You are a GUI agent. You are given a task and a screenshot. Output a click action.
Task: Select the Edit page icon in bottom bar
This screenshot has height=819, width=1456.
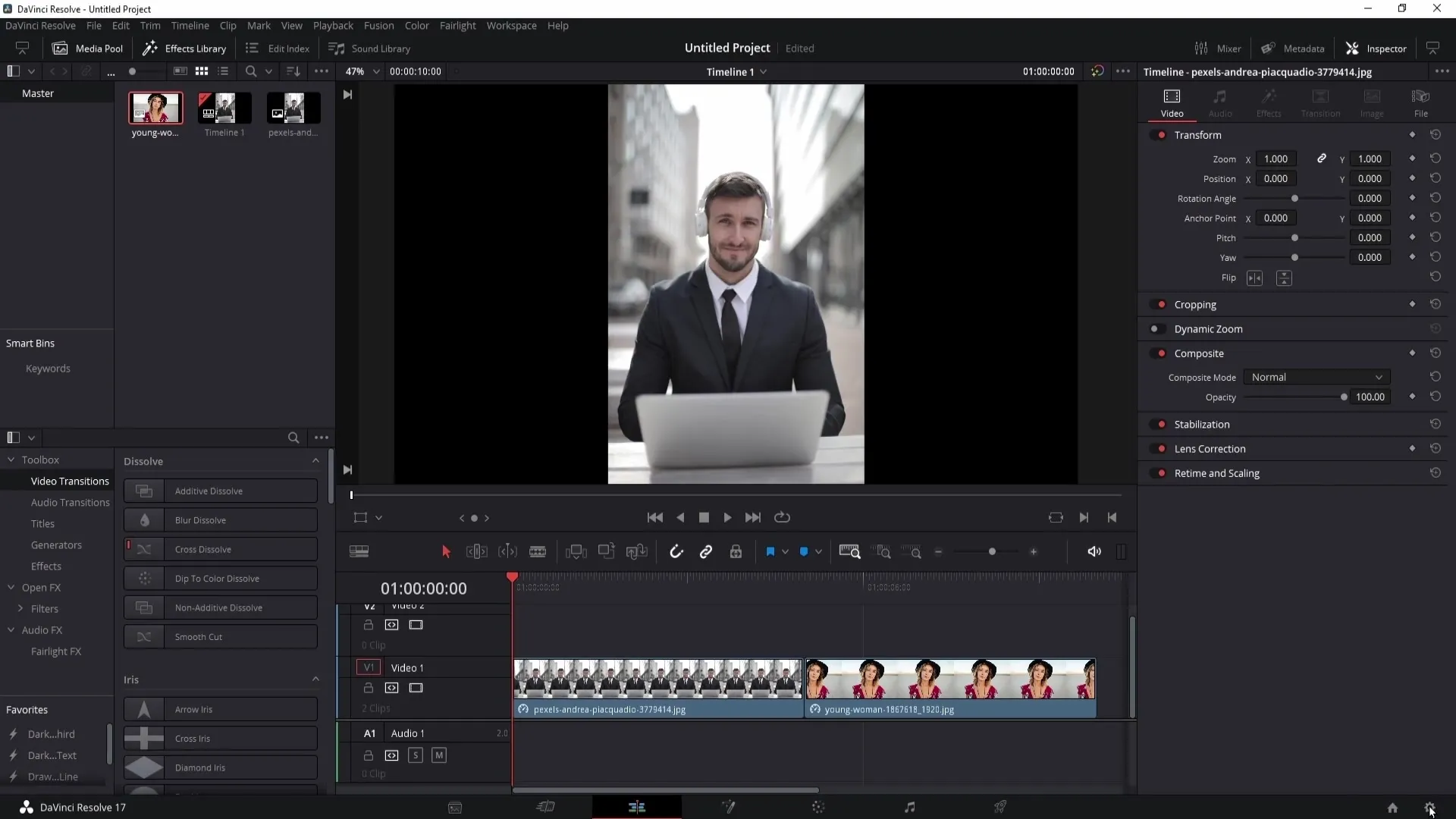[637, 807]
